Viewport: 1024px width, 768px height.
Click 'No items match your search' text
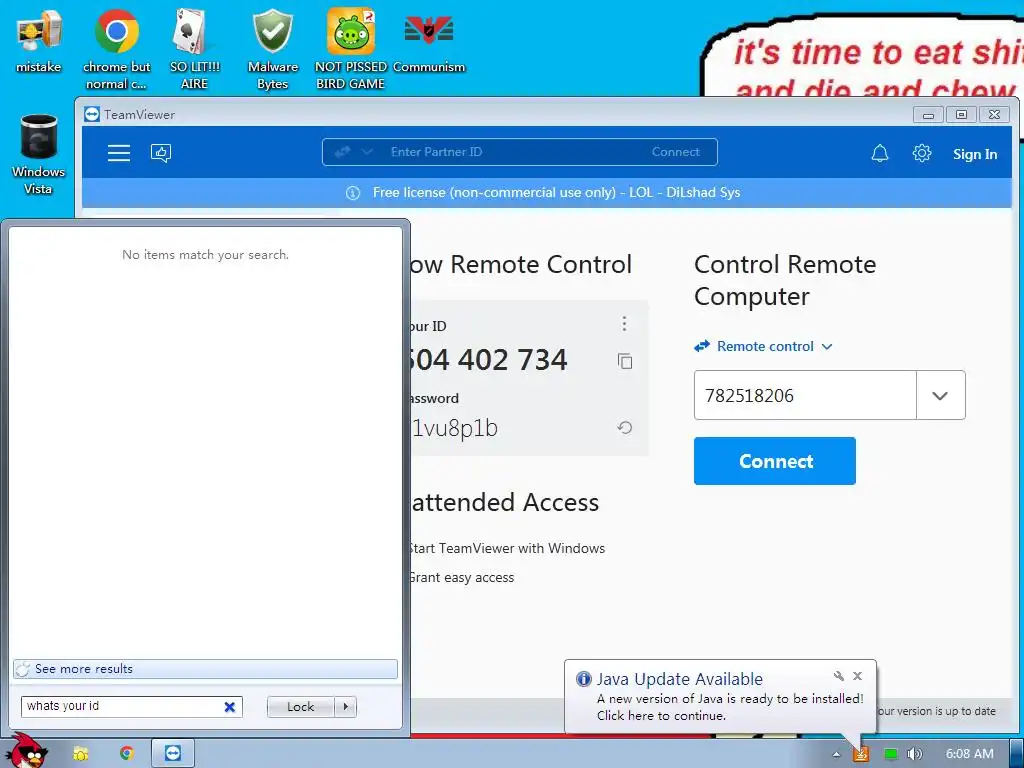(x=205, y=255)
